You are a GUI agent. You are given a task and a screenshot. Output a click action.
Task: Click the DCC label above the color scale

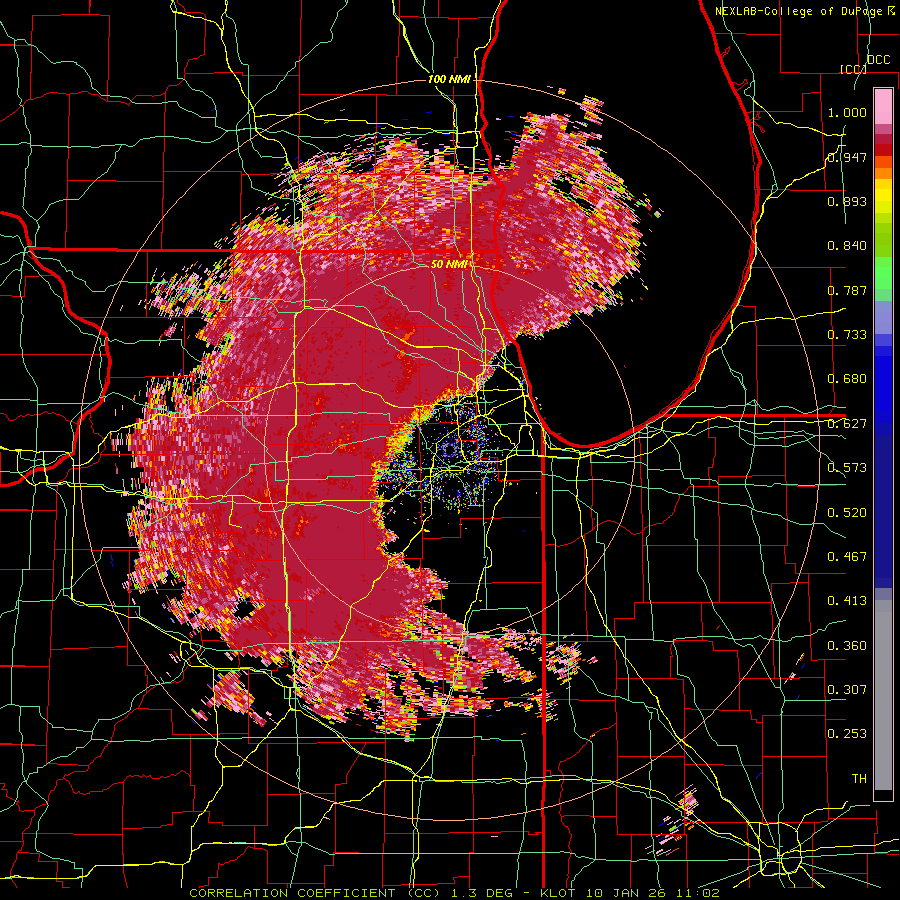[x=879, y=60]
